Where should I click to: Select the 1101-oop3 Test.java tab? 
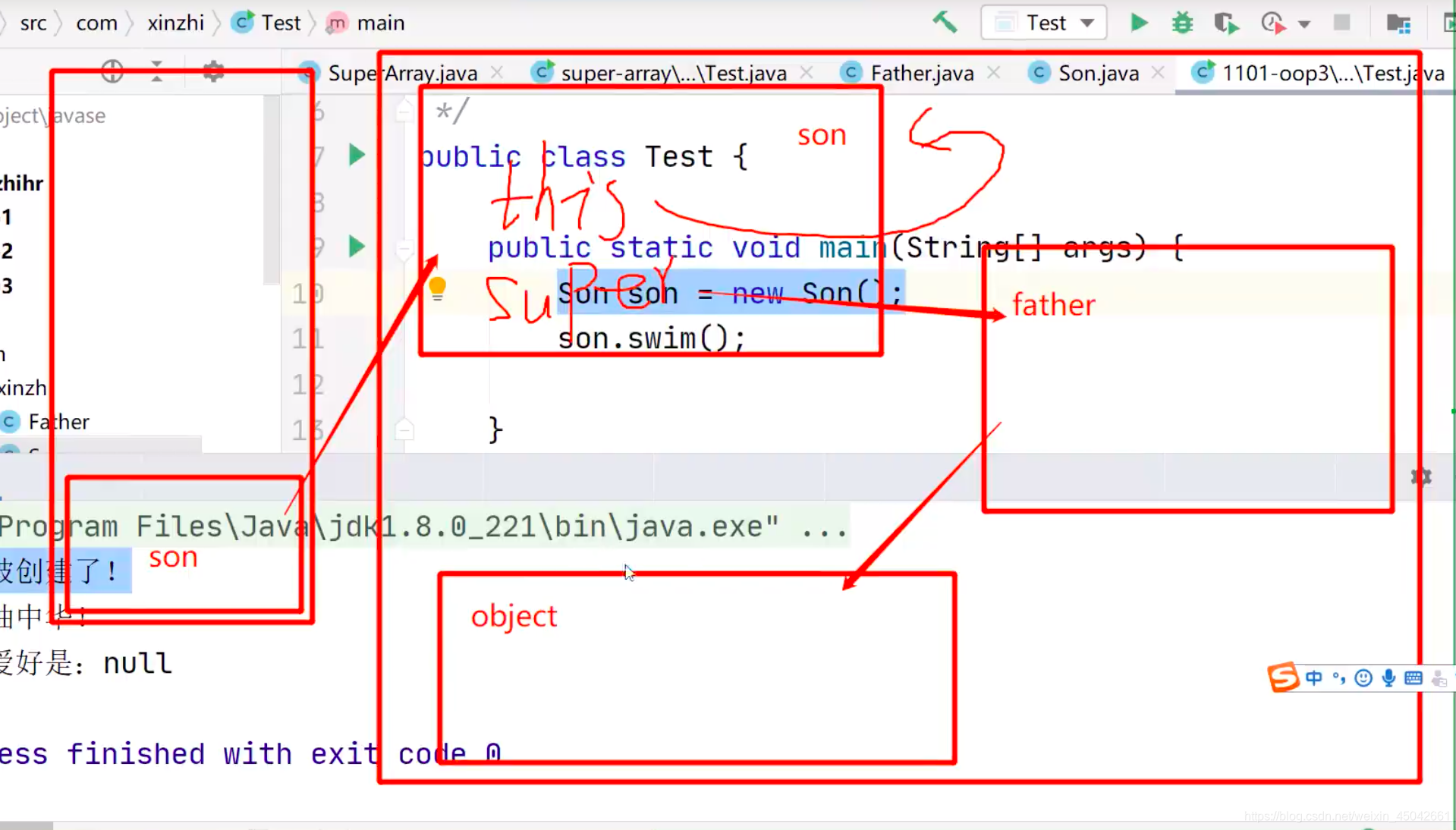point(1317,73)
